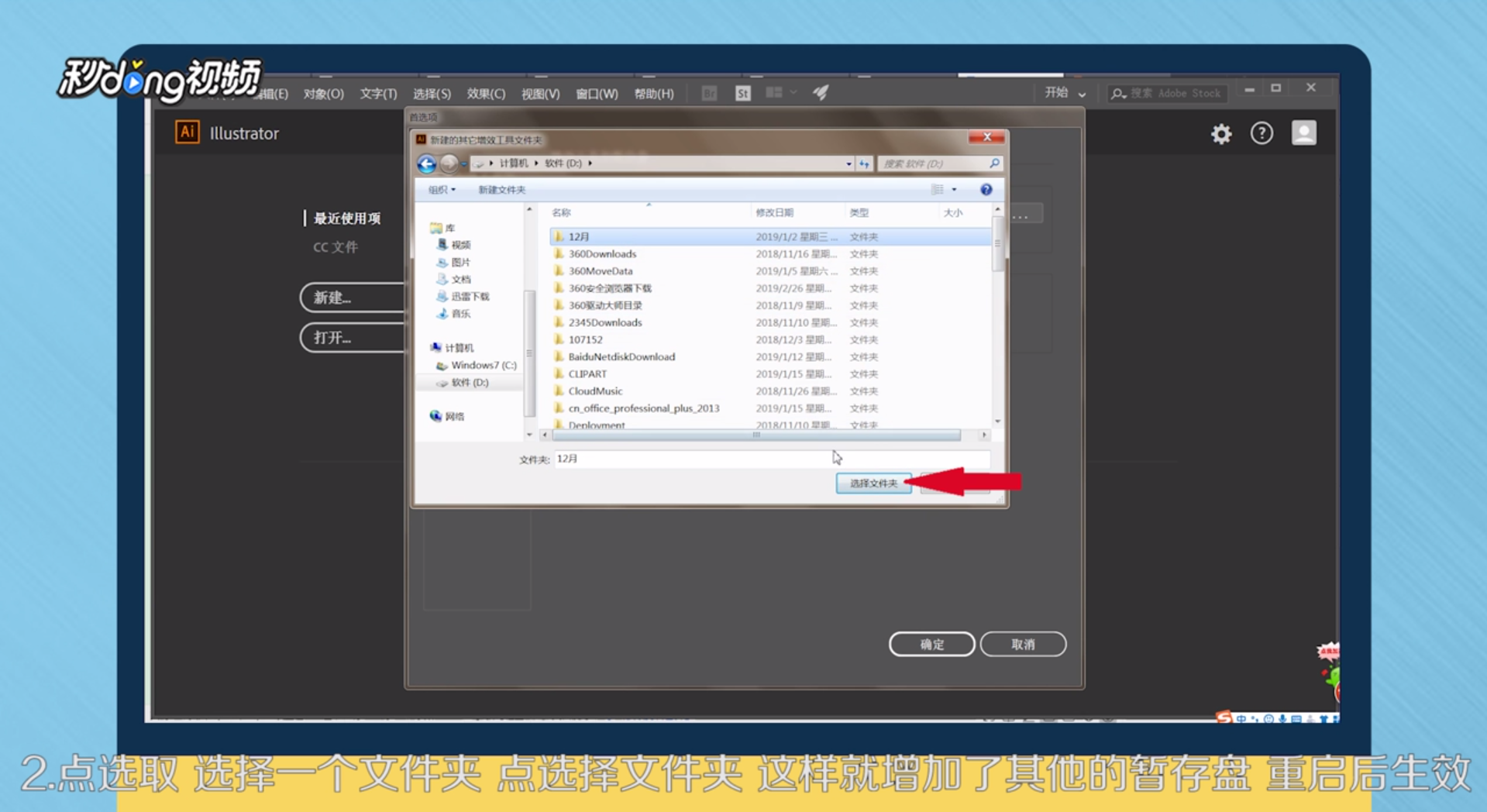Click the search magnifier in folder dialog
The width and height of the screenshot is (1487, 812).
point(994,163)
